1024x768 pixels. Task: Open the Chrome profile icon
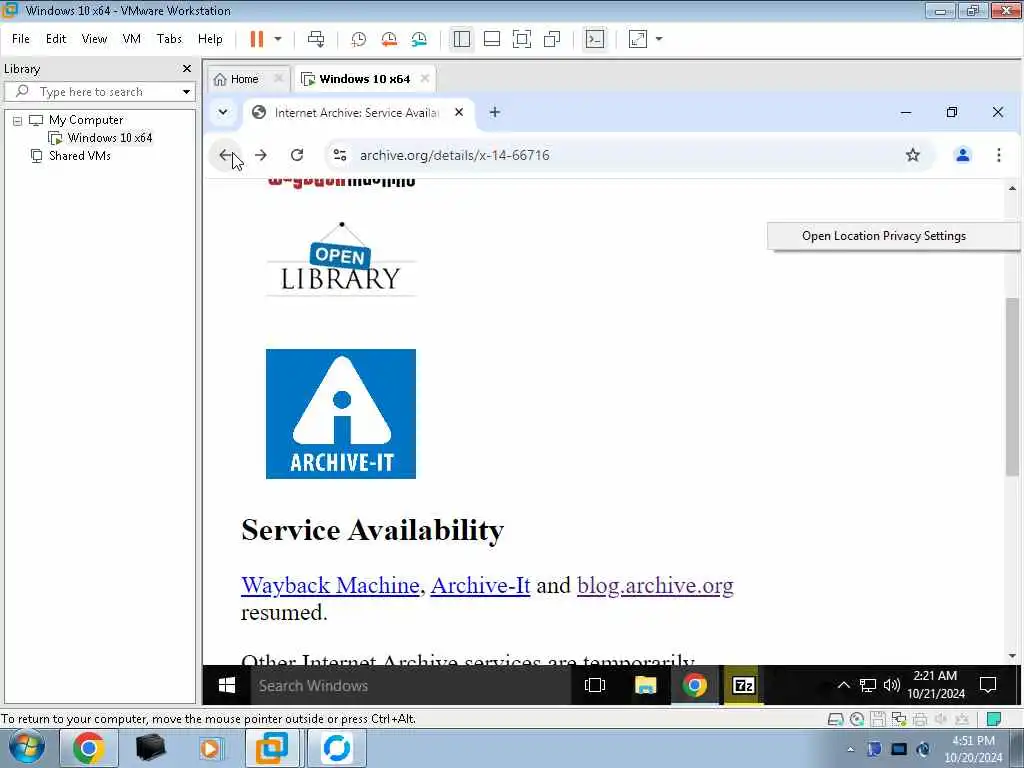[963, 155]
